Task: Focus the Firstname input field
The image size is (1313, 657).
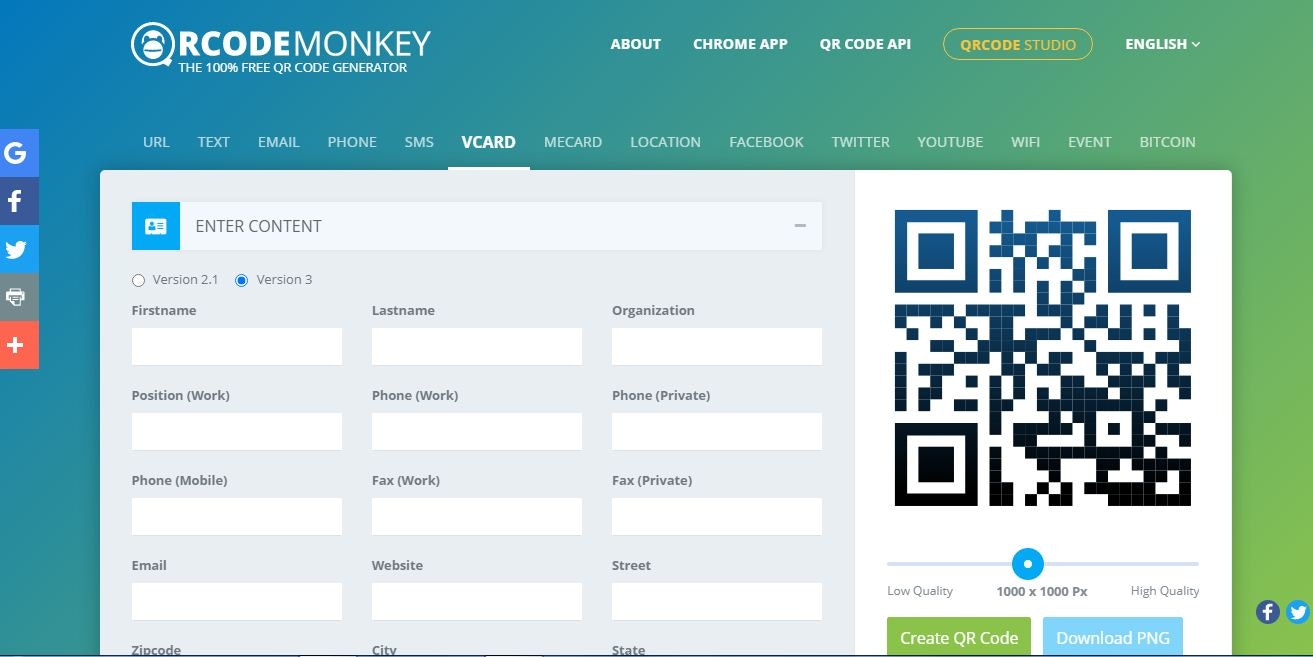Action: 237,347
